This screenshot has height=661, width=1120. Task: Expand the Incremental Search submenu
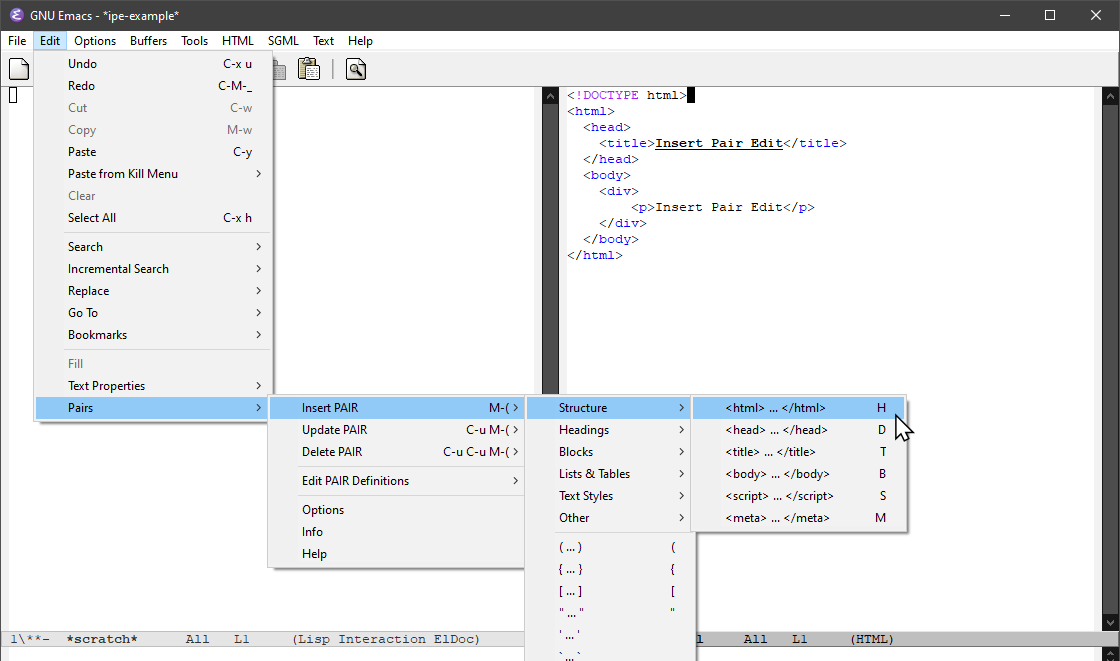click(153, 269)
